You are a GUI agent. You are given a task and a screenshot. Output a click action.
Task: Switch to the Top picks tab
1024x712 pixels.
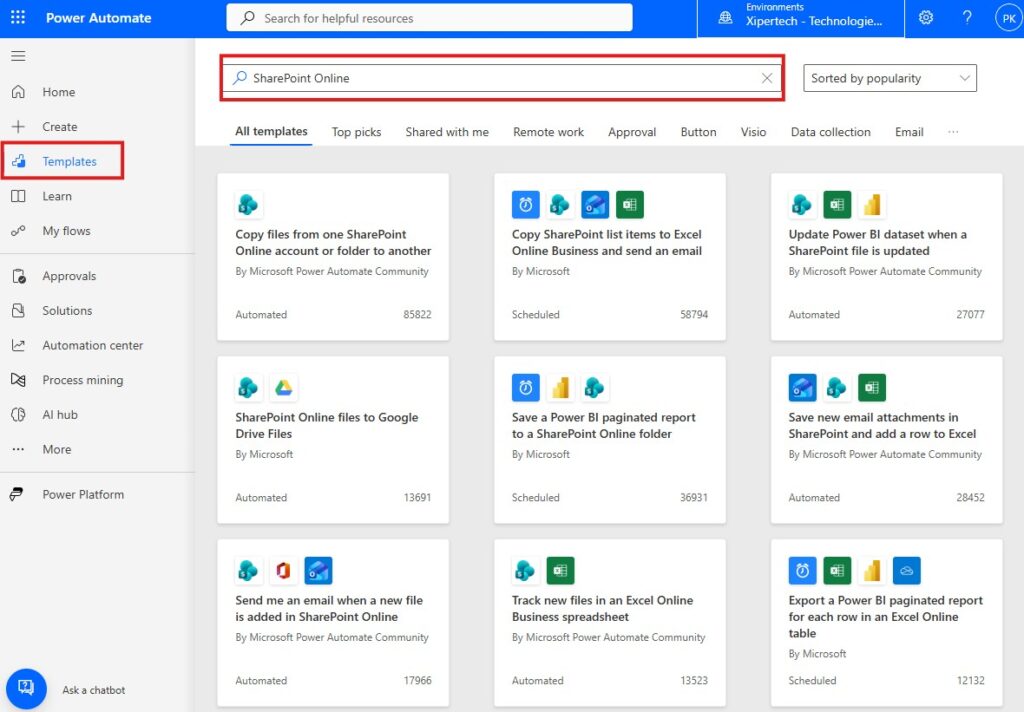click(356, 131)
